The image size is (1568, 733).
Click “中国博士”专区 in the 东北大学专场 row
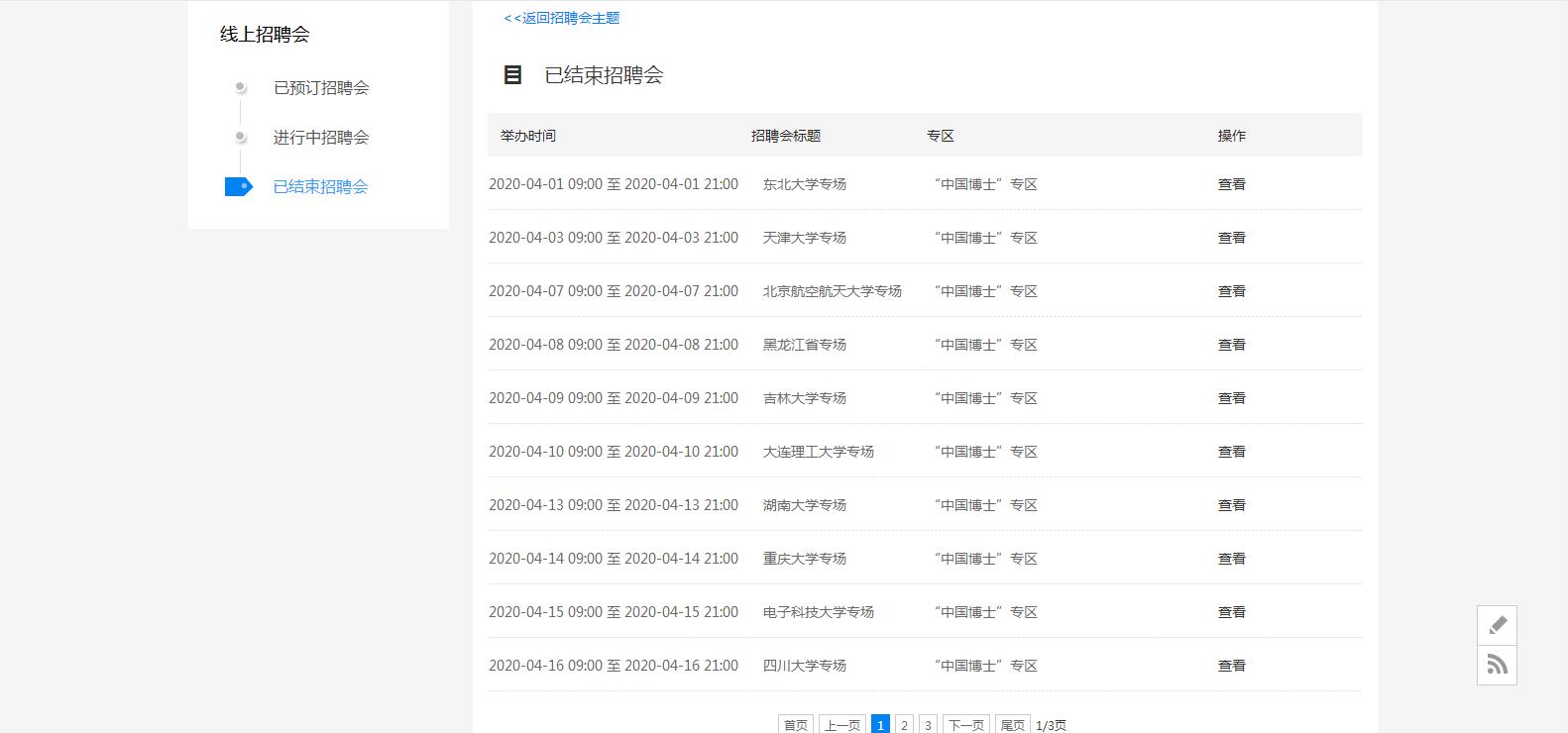coord(985,184)
